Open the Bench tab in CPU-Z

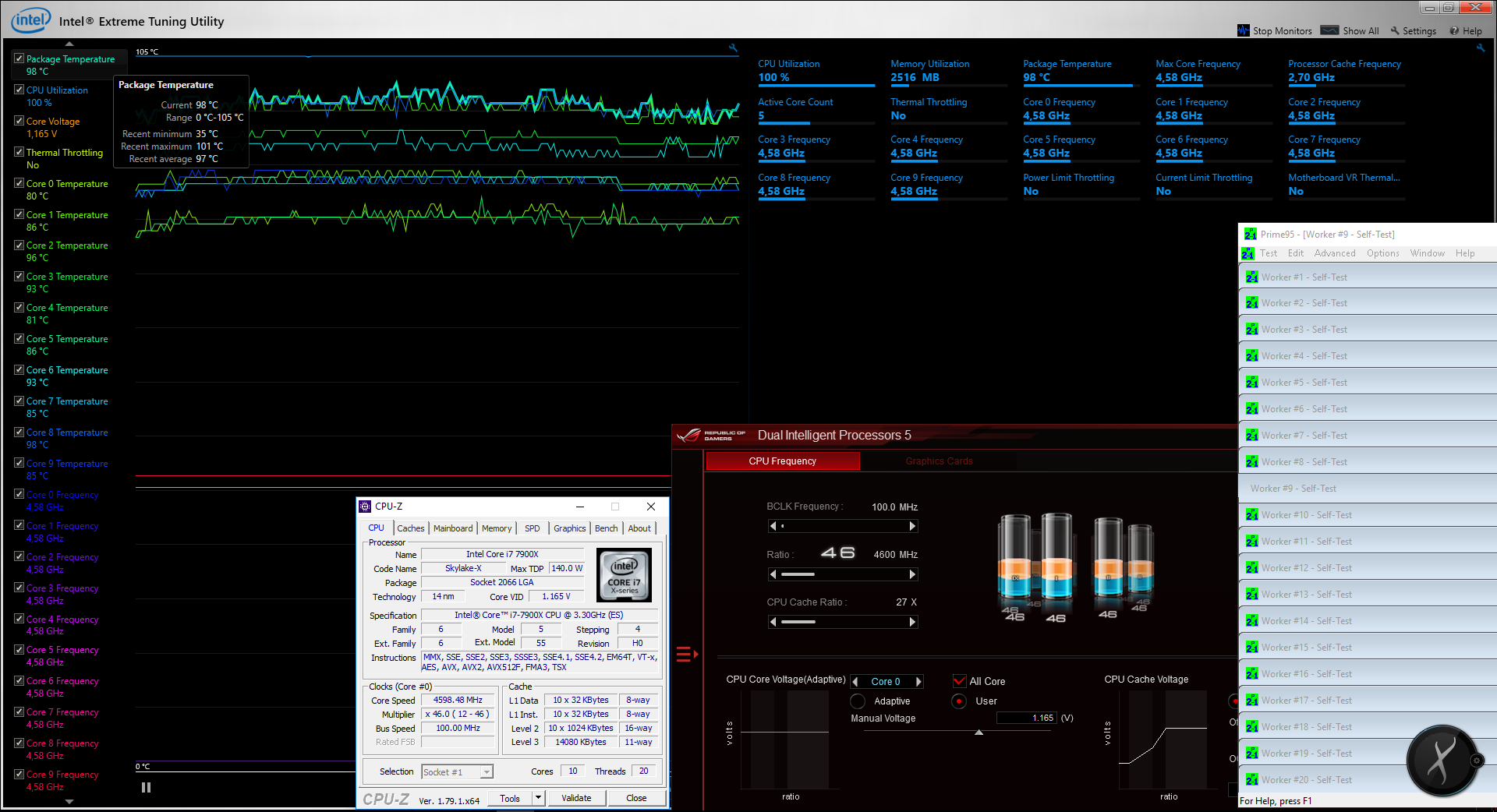click(x=606, y=528)
